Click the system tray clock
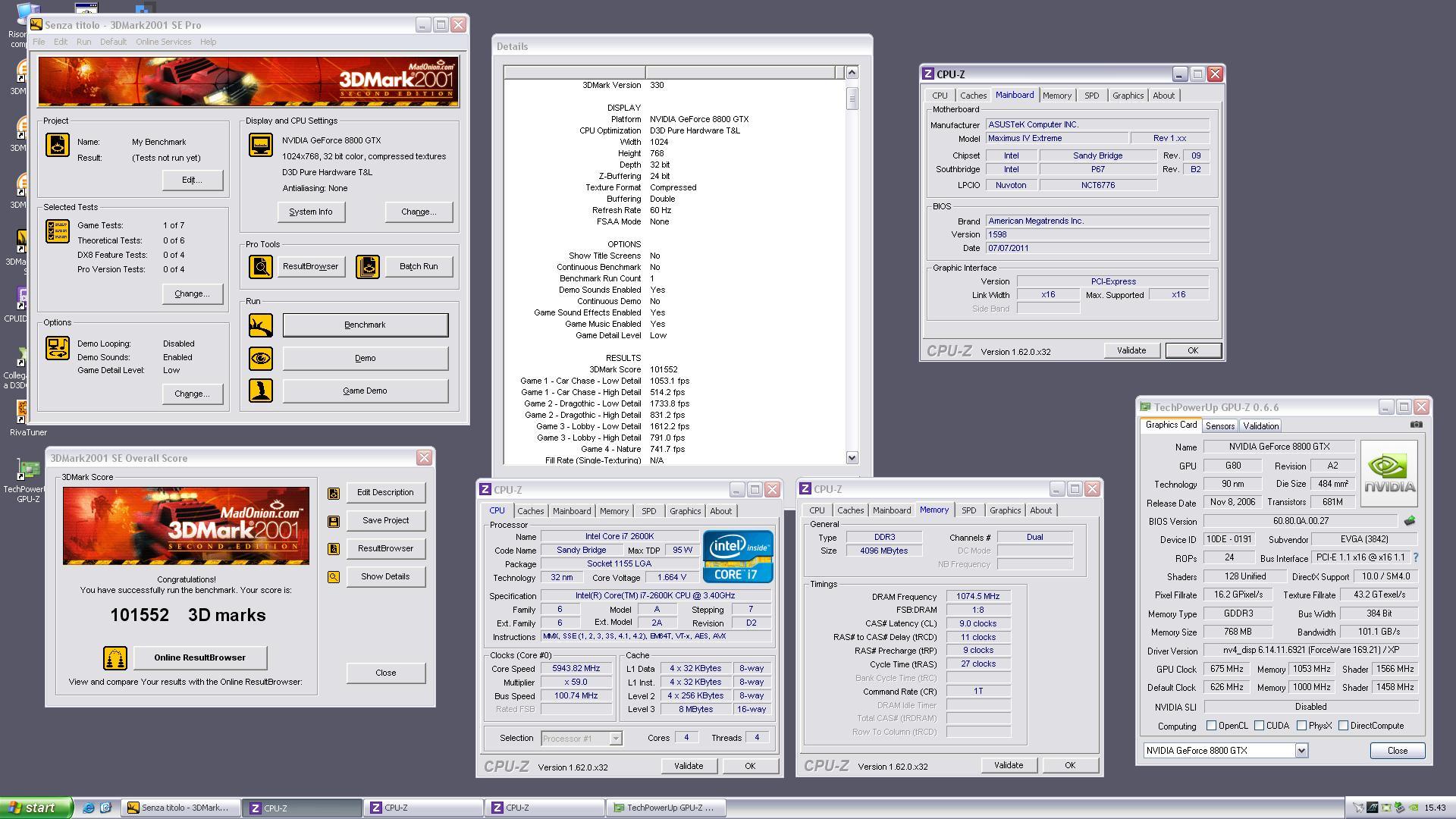 pyautogui.click(x=1435, y=808)
